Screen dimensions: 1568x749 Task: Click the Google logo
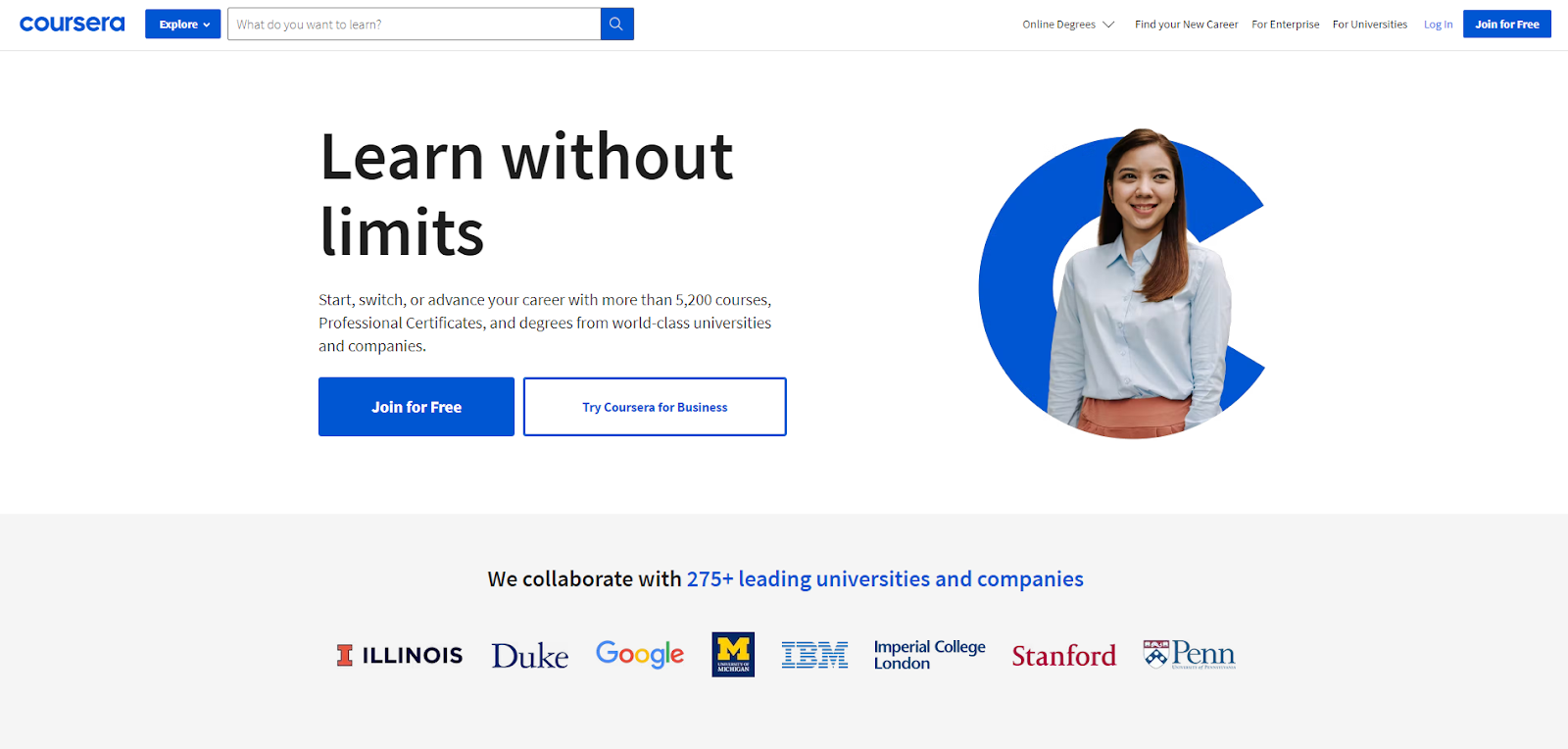tap(640, 654)
